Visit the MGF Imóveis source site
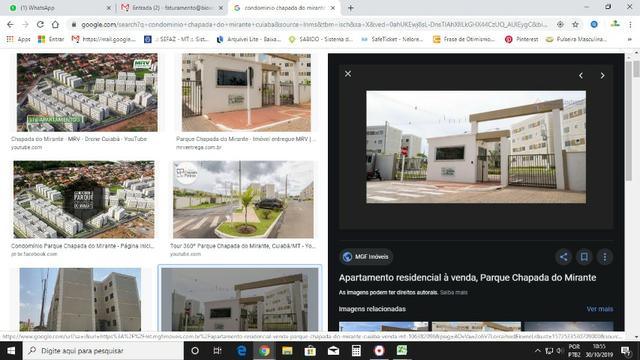Screen dimensions: 640x360 (x=366, y=257)
